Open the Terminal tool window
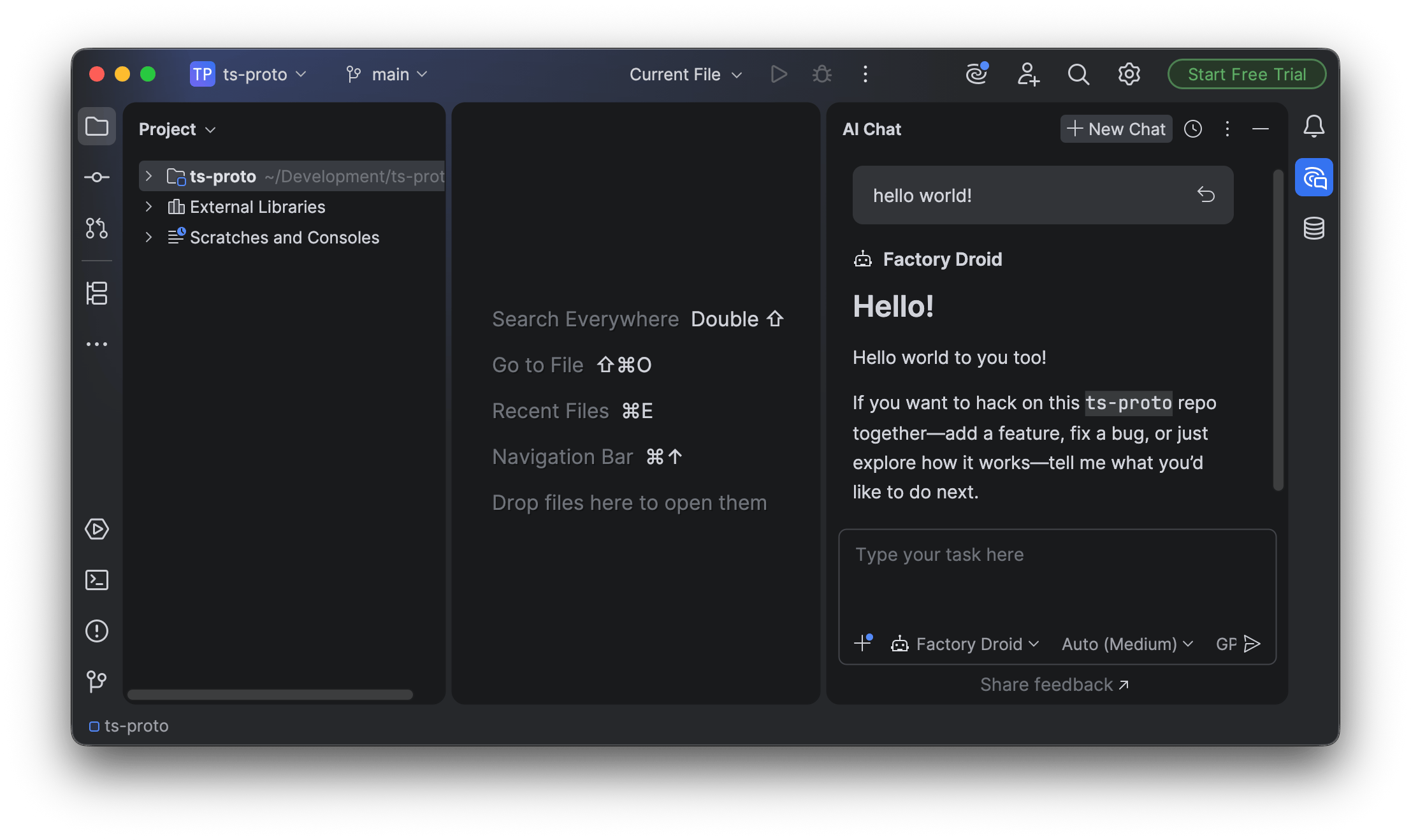Screen dimensions: 1411x840 (x=97, y=580)
